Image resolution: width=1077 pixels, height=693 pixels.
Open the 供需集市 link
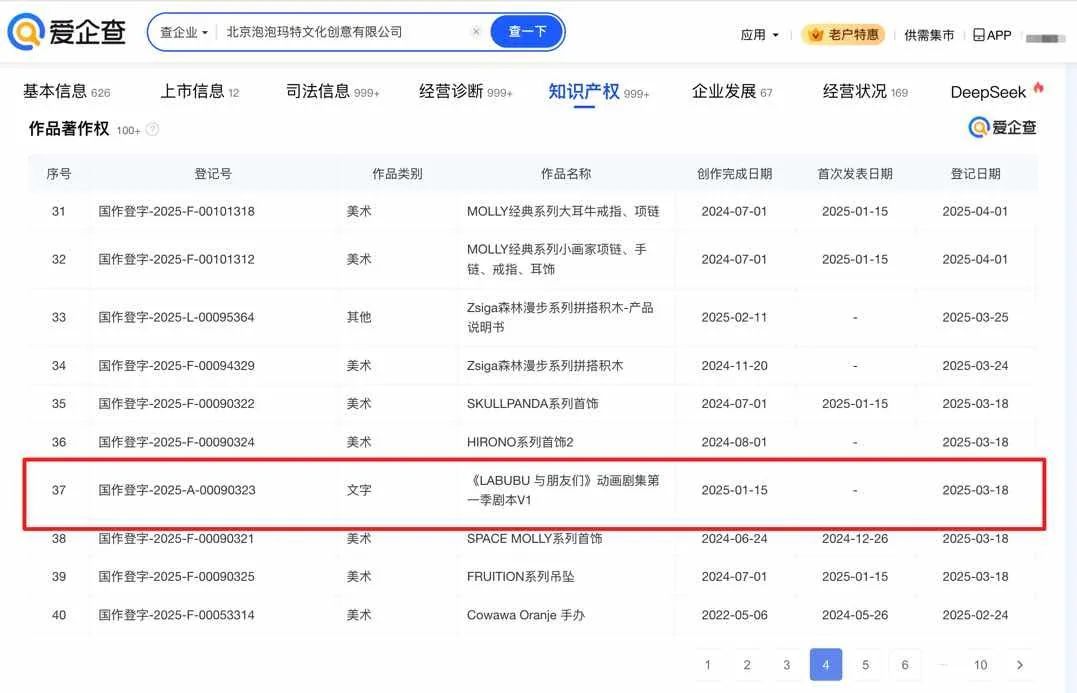(929, 35)
